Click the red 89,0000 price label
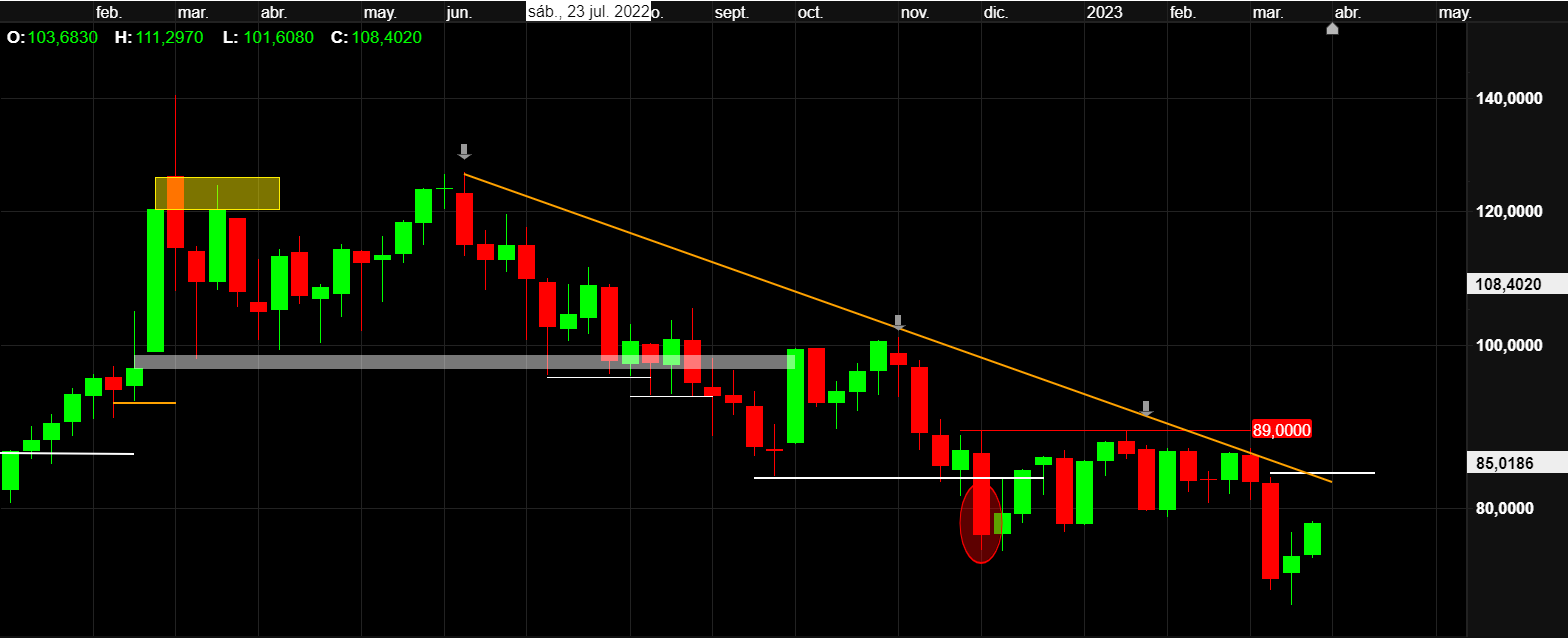Viewport: 1568px width, 638px height. pos(1281,429)
